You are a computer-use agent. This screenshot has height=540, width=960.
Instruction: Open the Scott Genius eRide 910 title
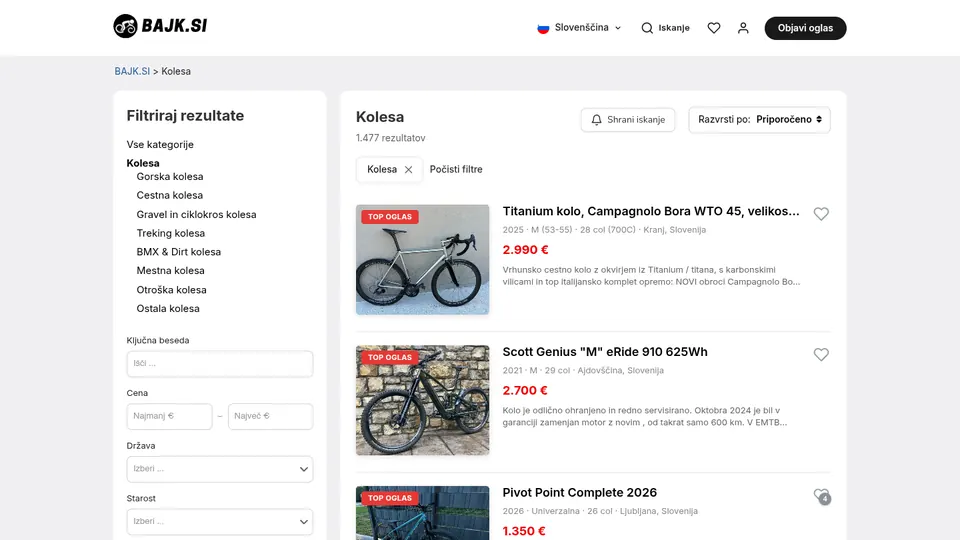tap(605, 352)
